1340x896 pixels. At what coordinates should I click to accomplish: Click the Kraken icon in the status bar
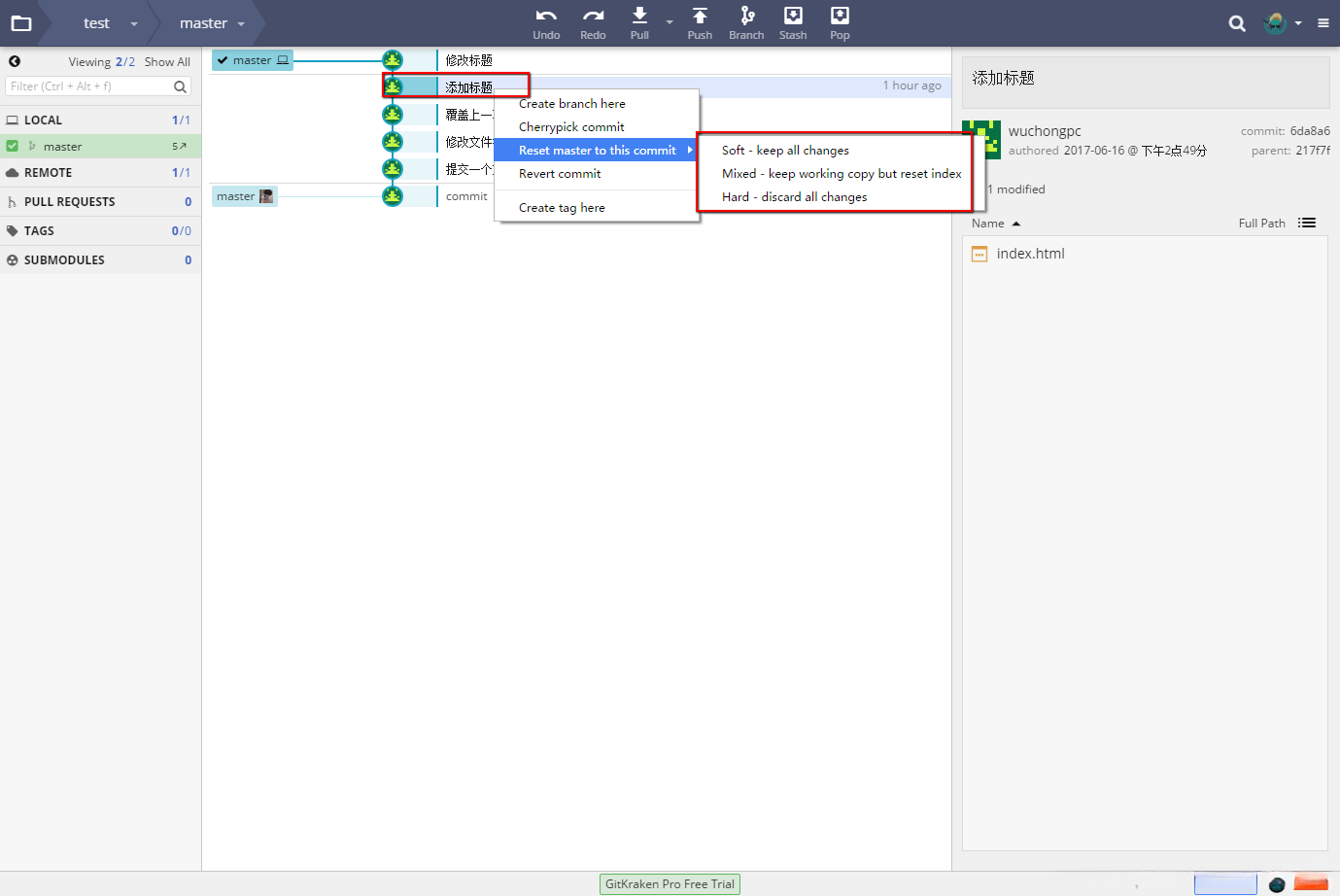tap(1277, 884)
